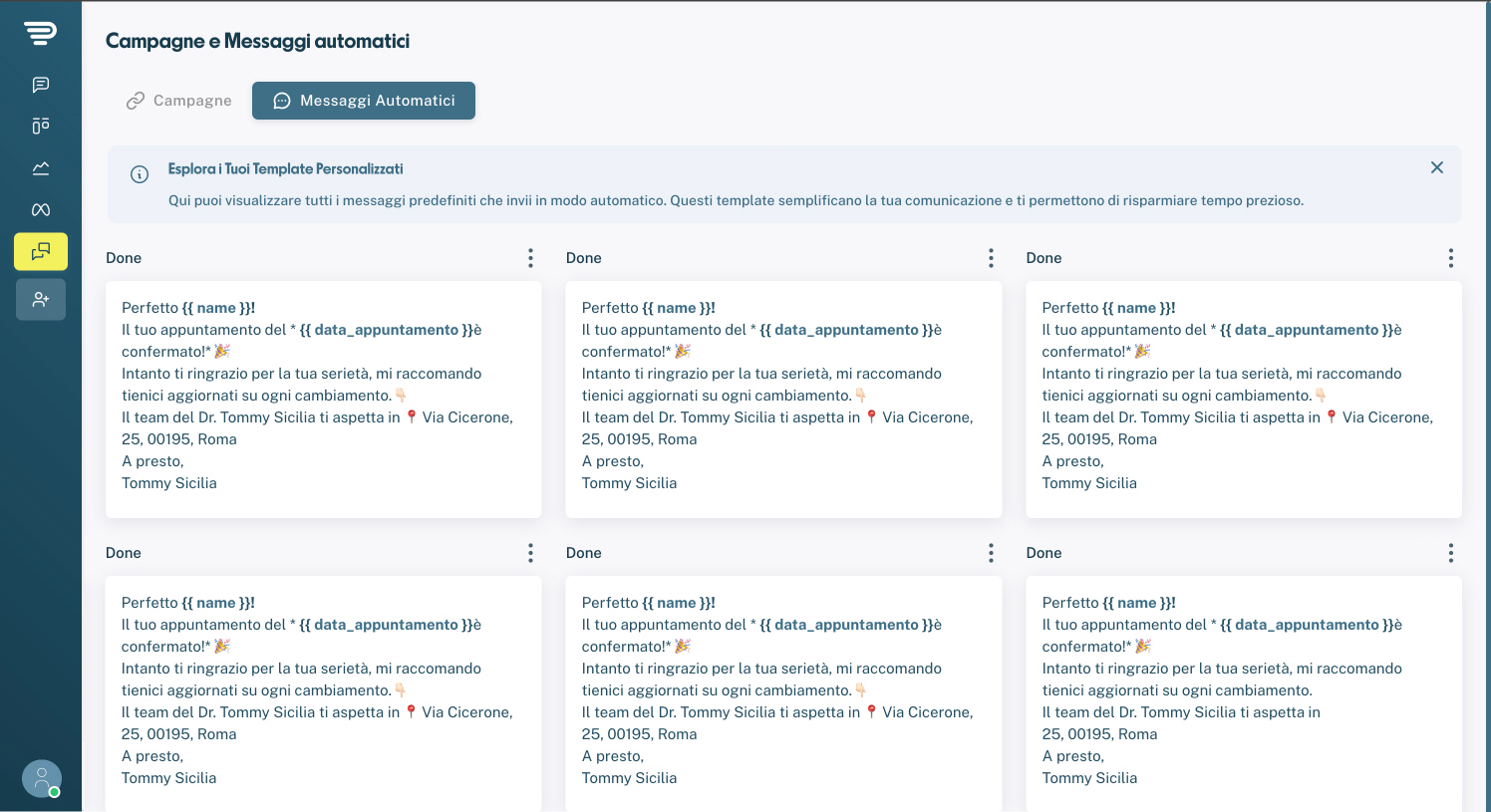This screenshot has height=812, width=1491.
Task: Open the user avatar profile menu
Action: click(42, 778)
